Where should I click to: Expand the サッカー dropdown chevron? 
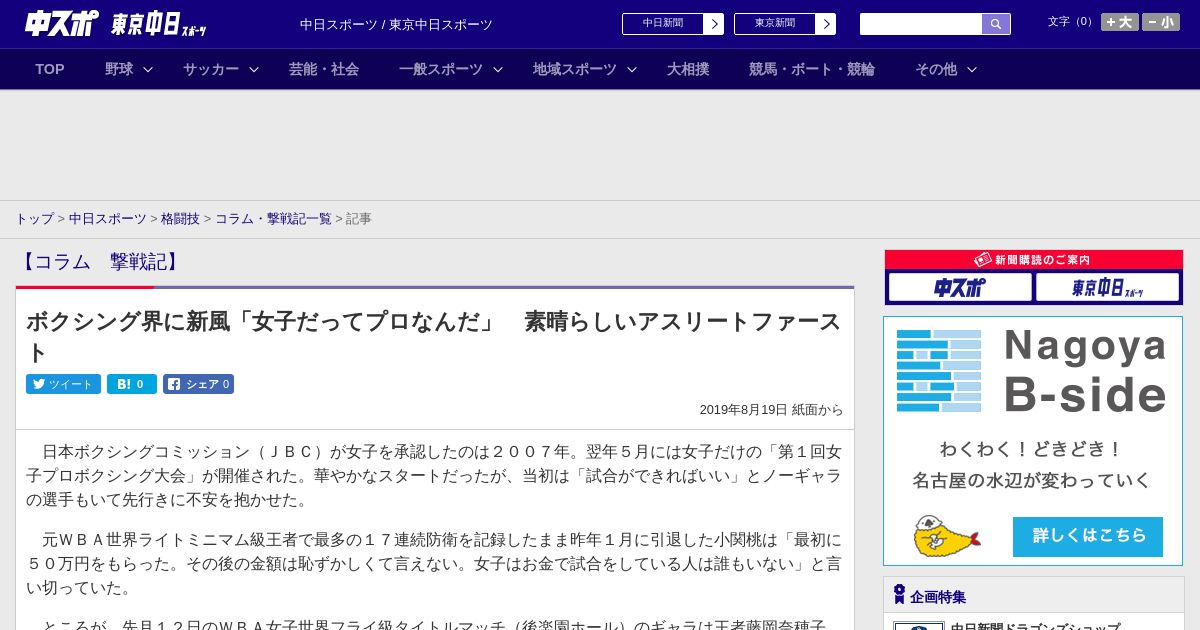pyautogui.click(x=254, y=69)
